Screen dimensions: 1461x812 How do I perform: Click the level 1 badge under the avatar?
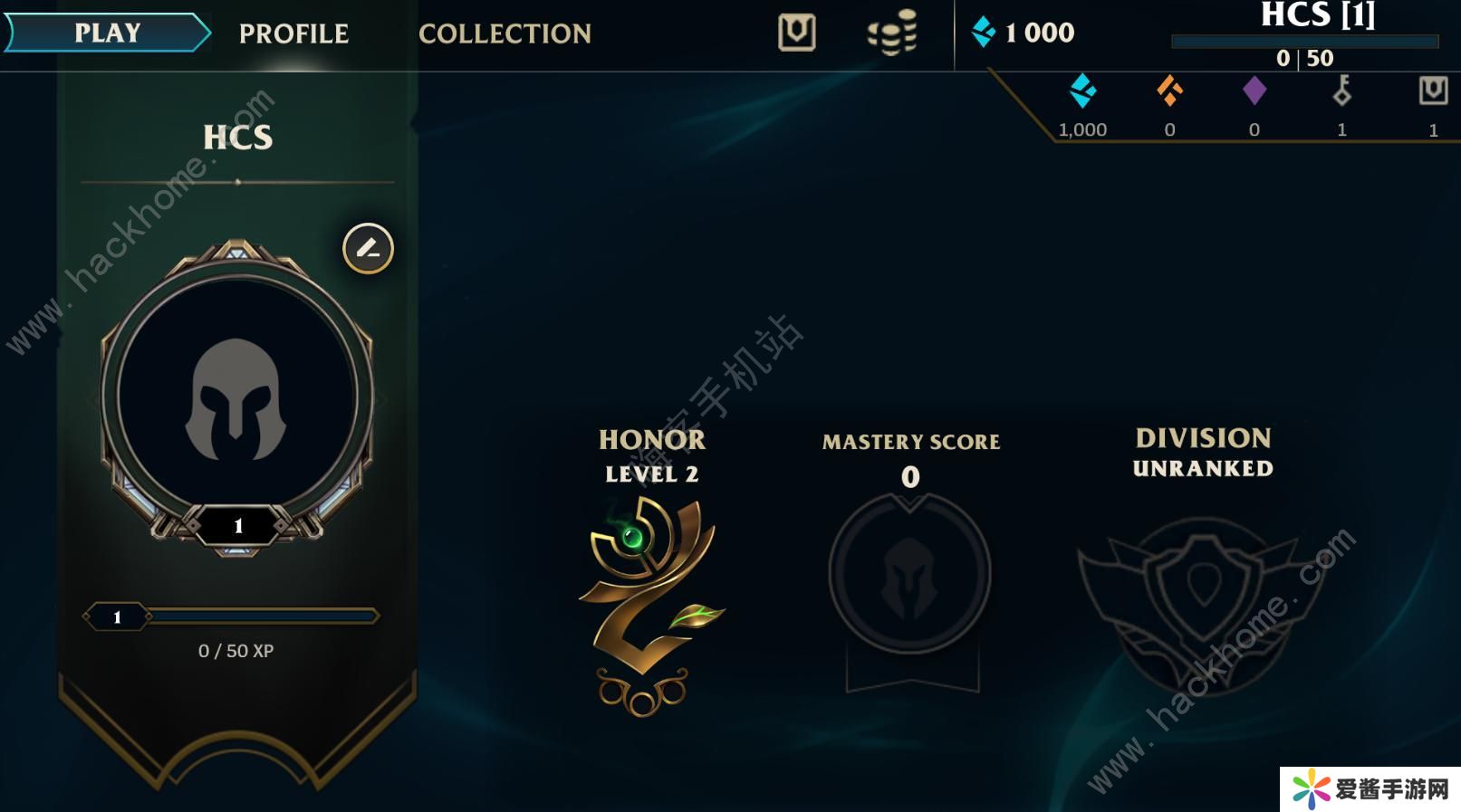tap(238, 525)
